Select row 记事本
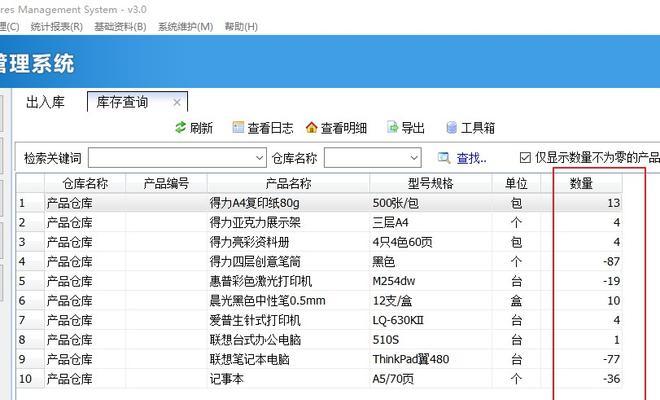Viewport: 660px width, 400px height. coord(319,379)
